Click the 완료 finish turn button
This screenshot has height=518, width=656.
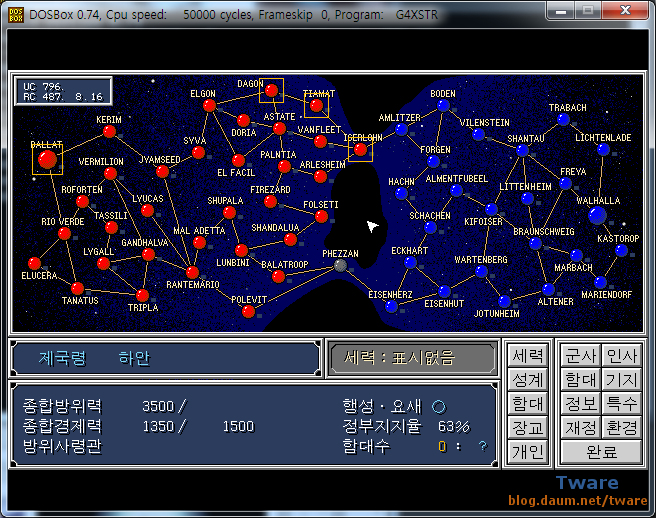click(x=601, y=451)
